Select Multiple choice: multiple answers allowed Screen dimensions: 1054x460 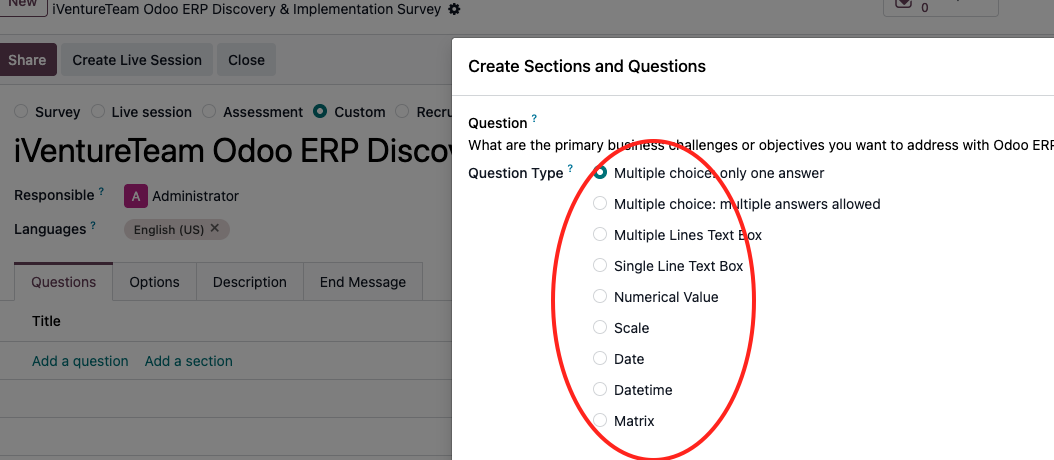600,204
